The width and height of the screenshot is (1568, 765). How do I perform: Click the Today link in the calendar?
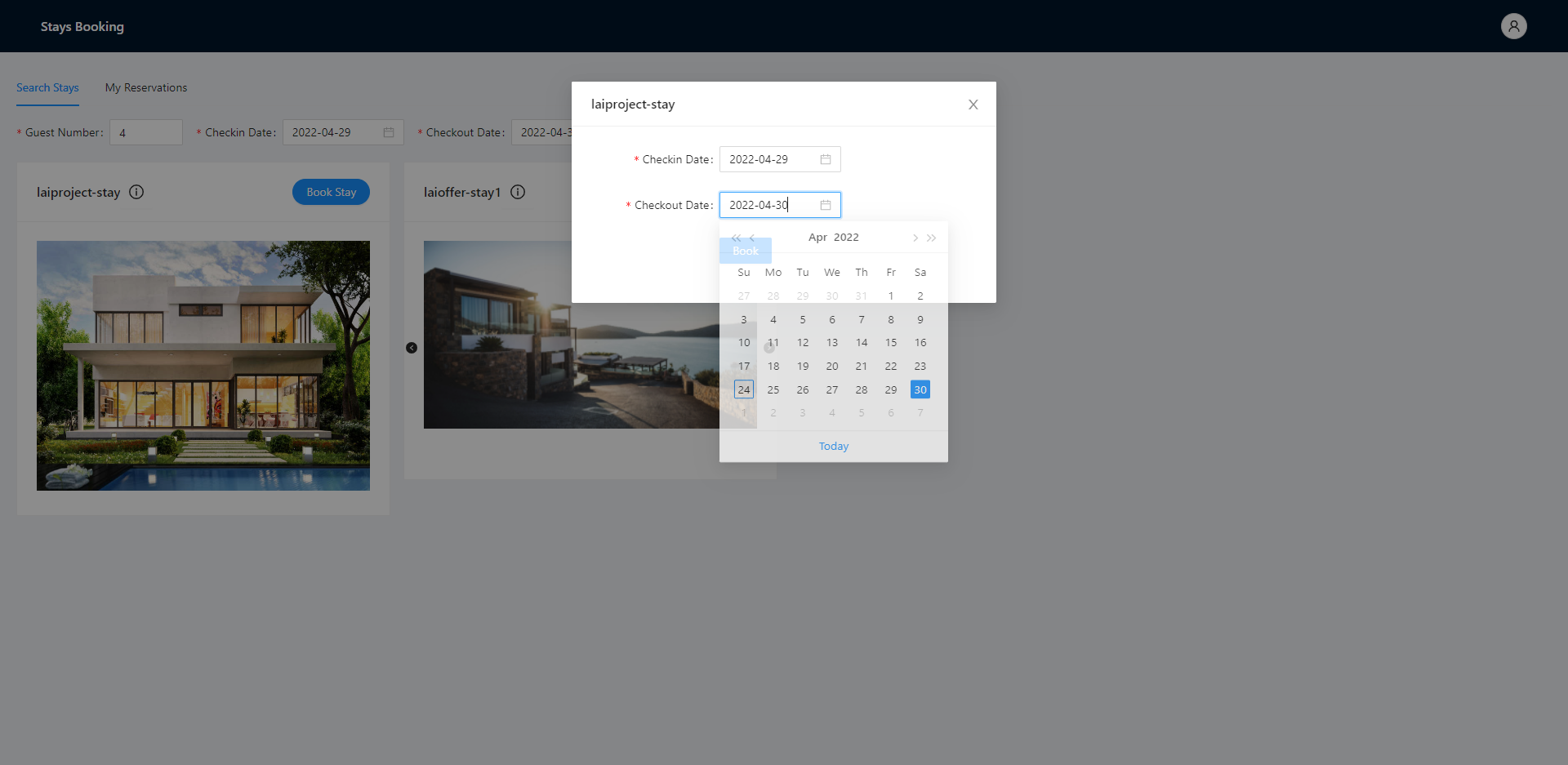[832, 446]
